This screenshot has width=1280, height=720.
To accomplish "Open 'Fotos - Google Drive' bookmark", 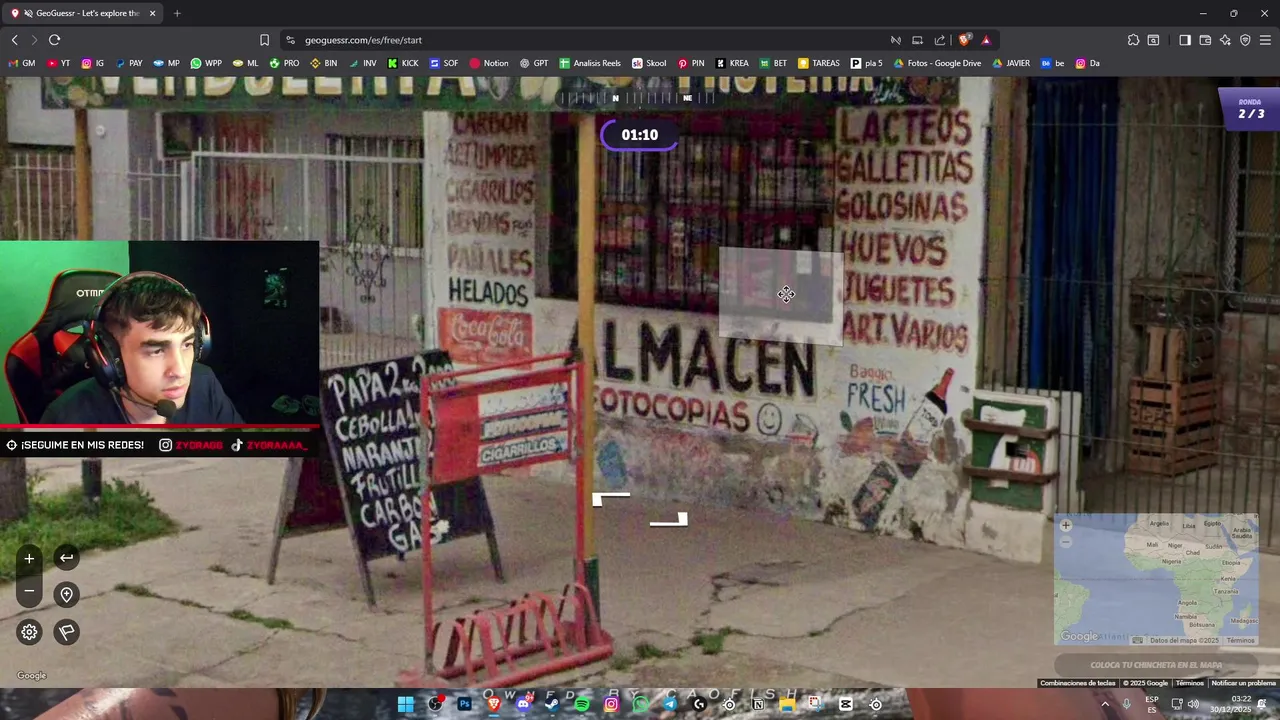I will click(937, 63).
